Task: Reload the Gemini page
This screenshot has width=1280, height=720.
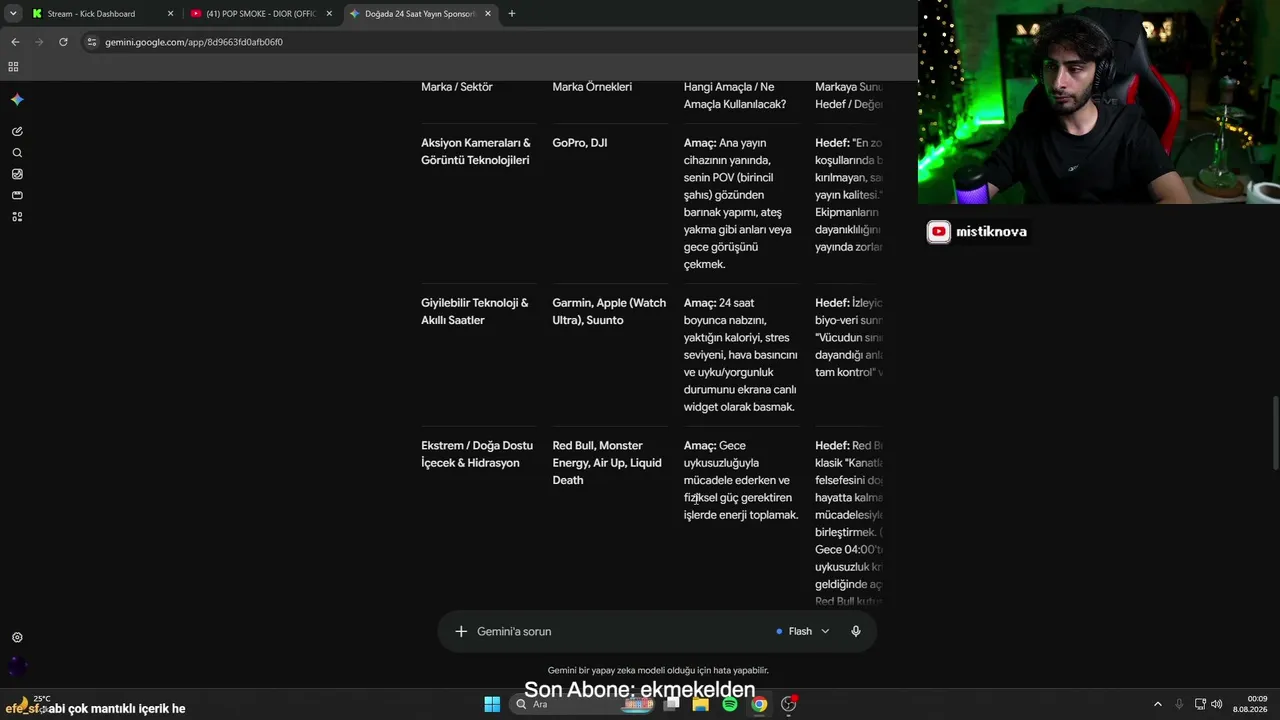Action: 63,42
